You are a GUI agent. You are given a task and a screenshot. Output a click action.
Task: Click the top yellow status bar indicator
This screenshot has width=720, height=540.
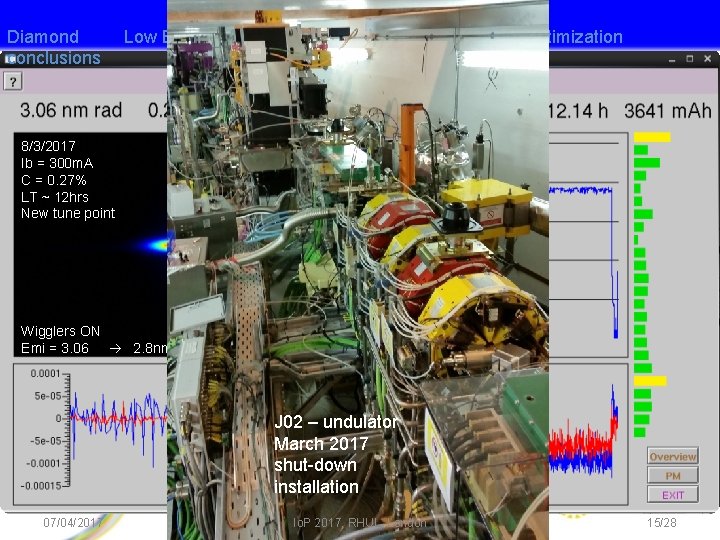(652, 137)
